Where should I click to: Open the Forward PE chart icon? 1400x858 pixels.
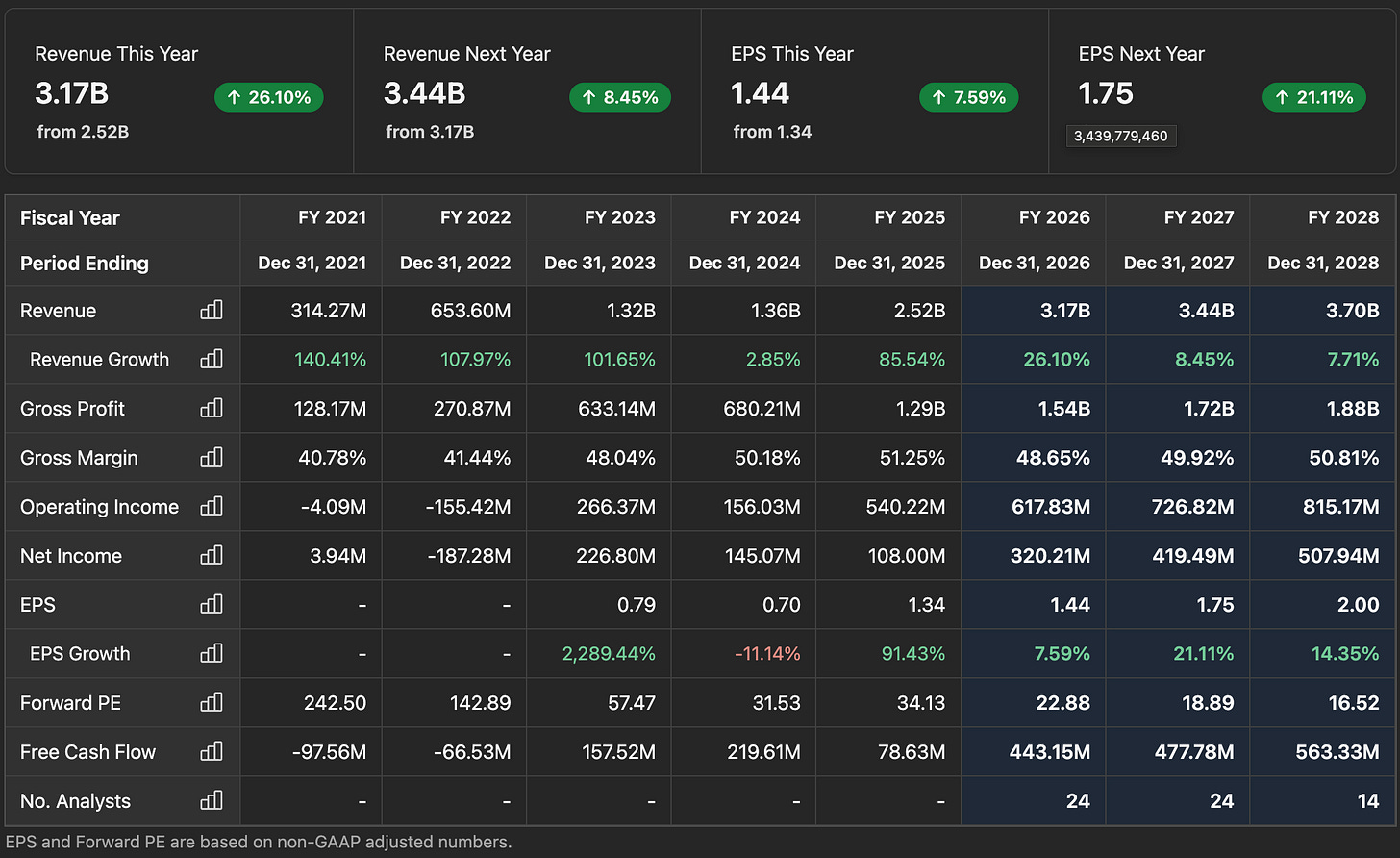pyautogui.click(x=212, y=702)
